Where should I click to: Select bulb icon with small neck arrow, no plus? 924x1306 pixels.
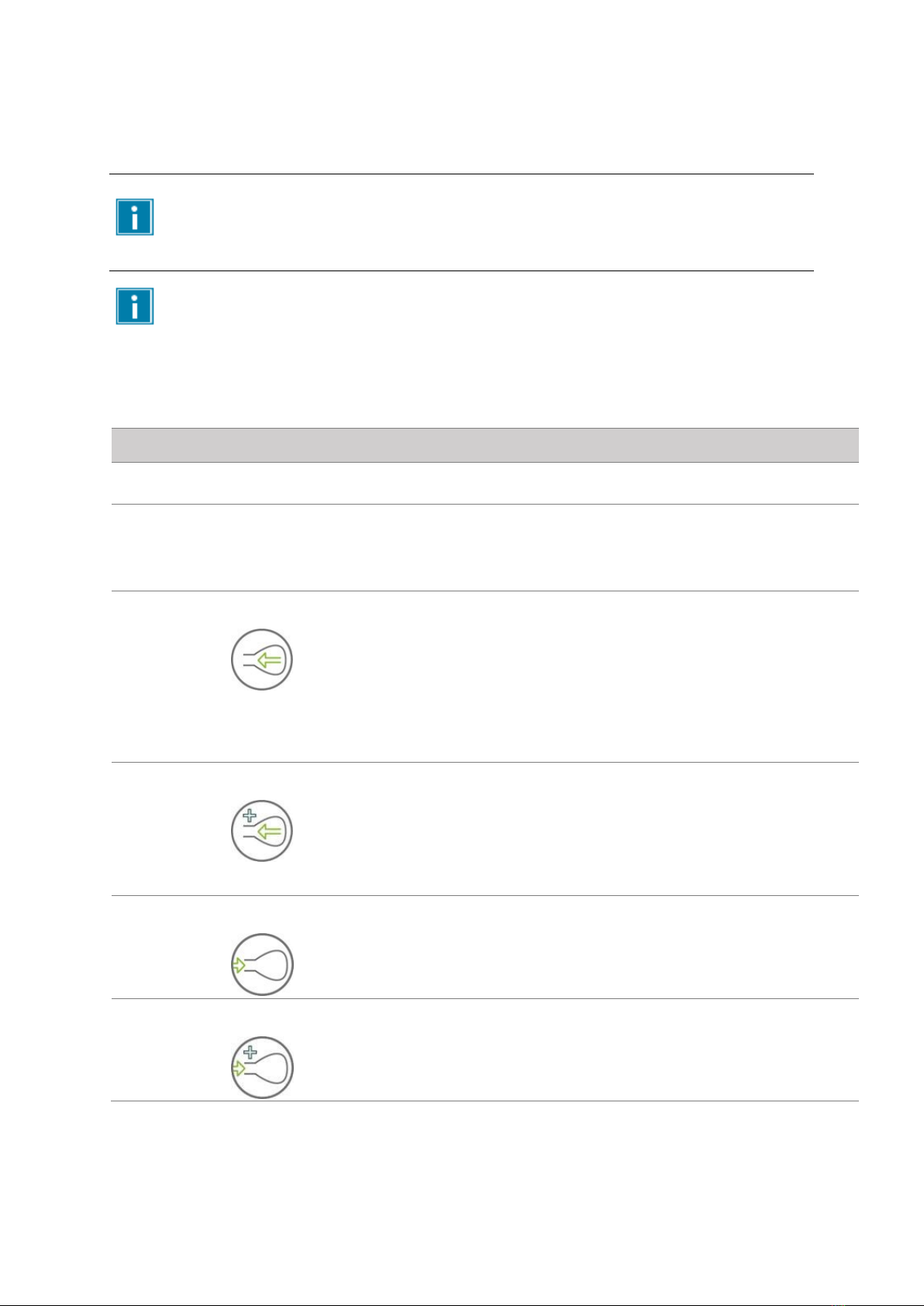click(x=262, y=964)
